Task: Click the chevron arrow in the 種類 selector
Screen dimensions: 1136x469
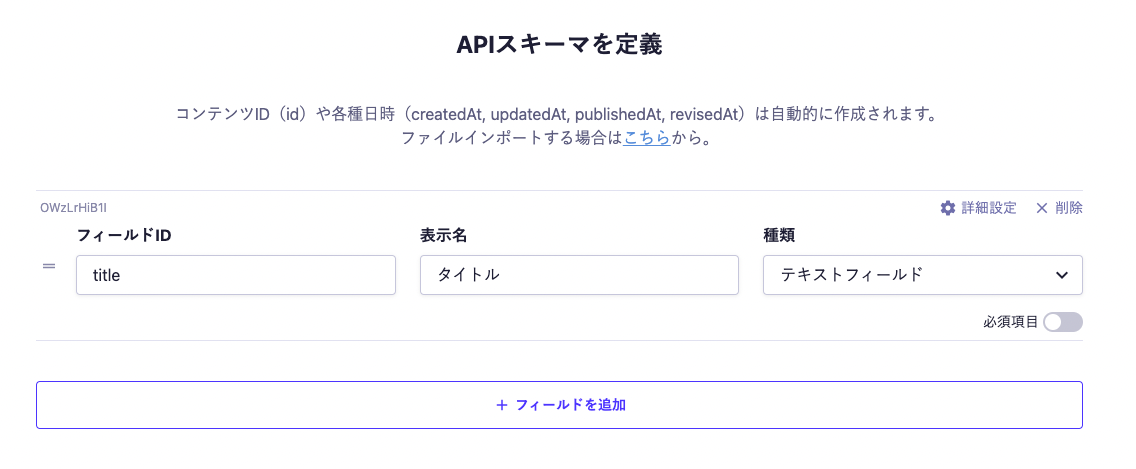Action: 1062,275
